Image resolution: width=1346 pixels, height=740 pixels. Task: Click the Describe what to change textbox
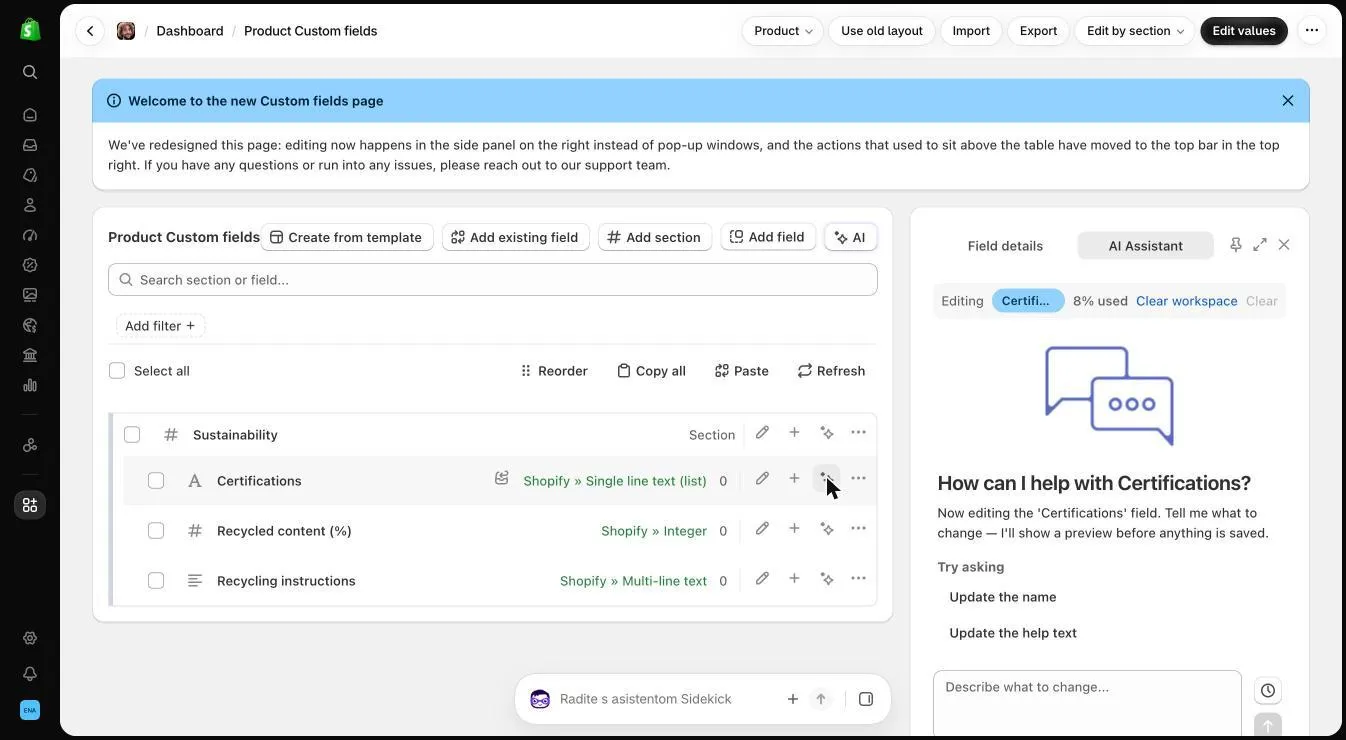(x=1087, y=705)
